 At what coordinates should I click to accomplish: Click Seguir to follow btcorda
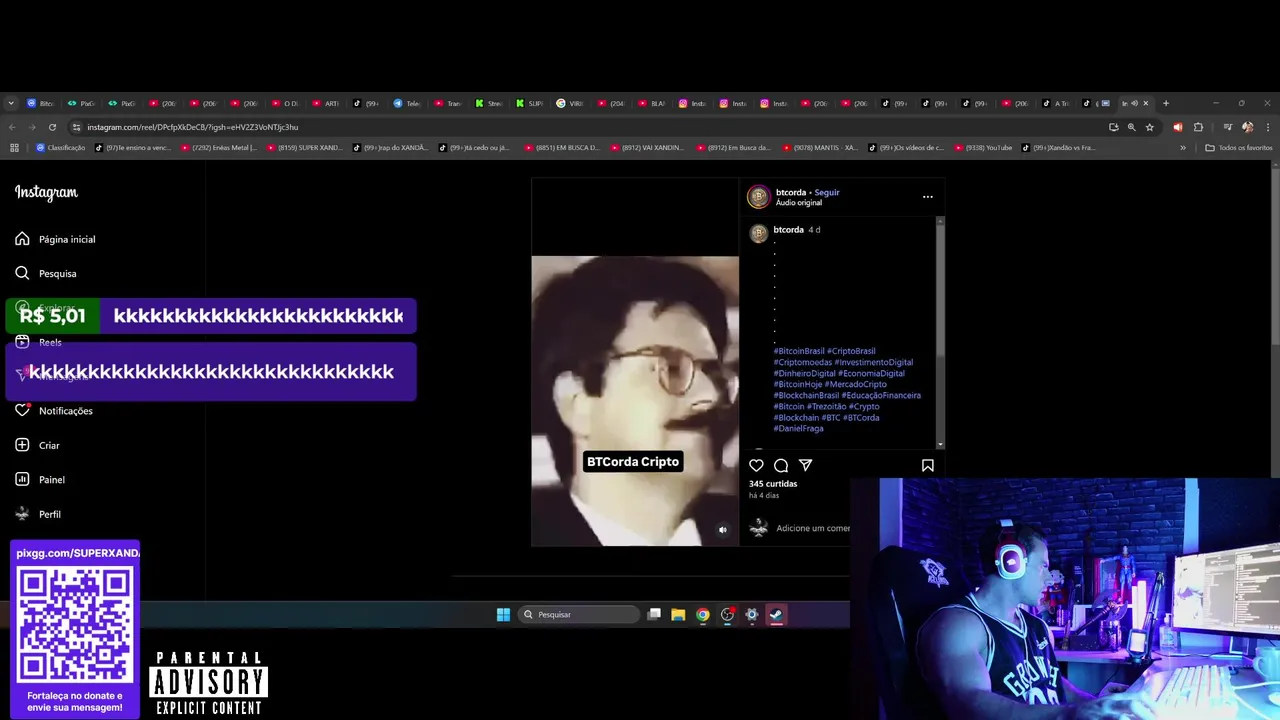(827, 192)
